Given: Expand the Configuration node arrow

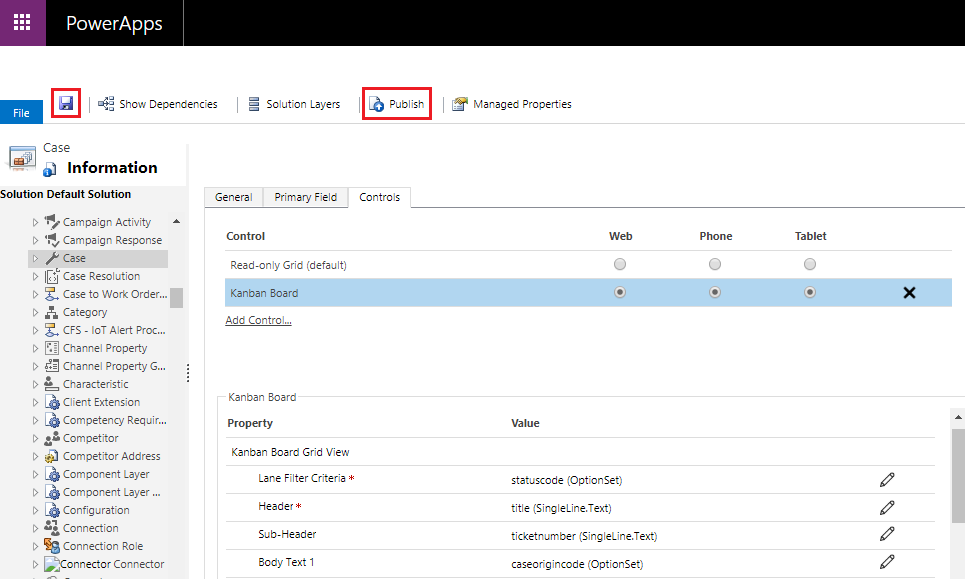Looking at the screenshot, I should 35,511.
